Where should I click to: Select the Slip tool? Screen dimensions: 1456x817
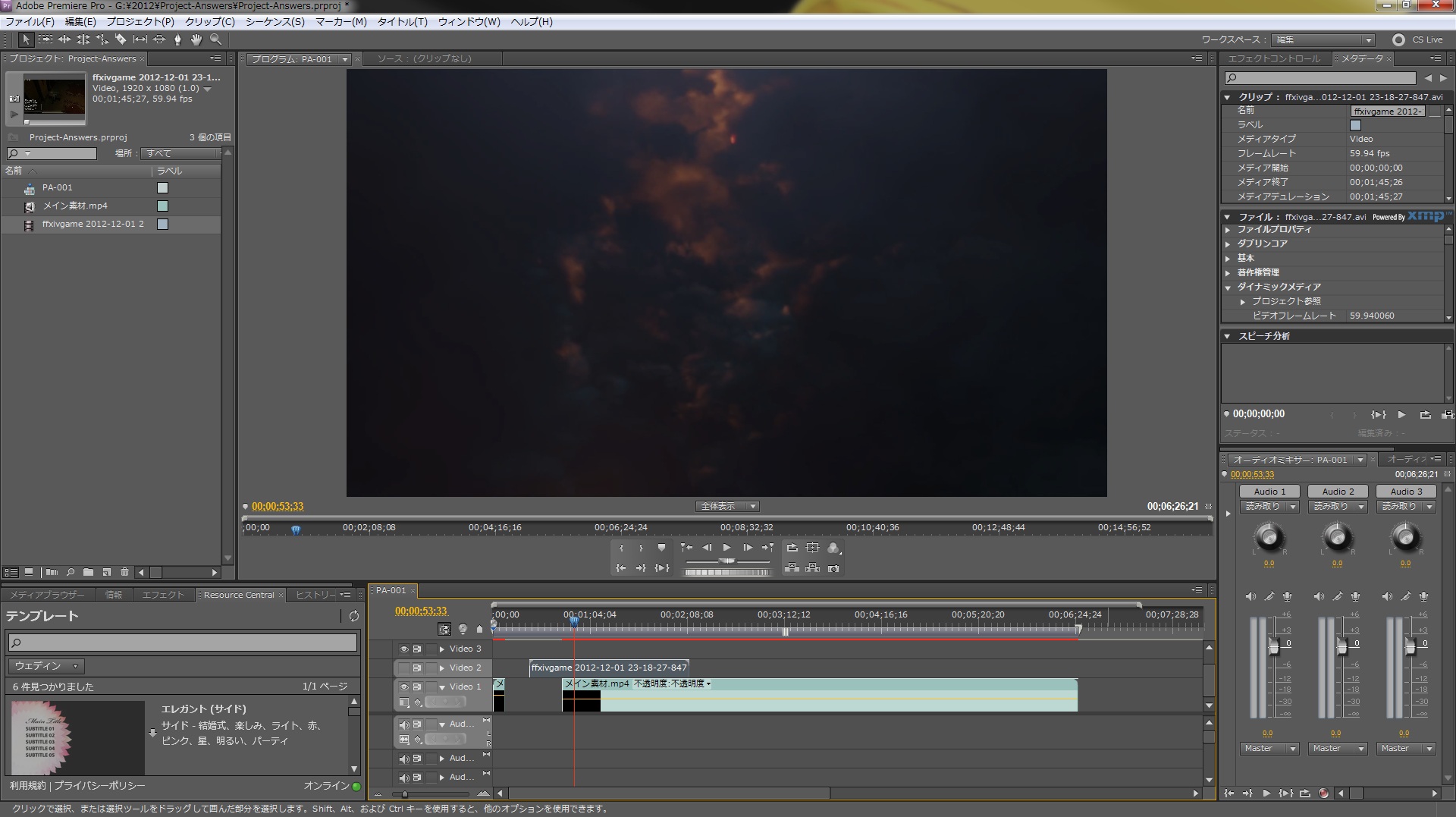click(140, 39)
